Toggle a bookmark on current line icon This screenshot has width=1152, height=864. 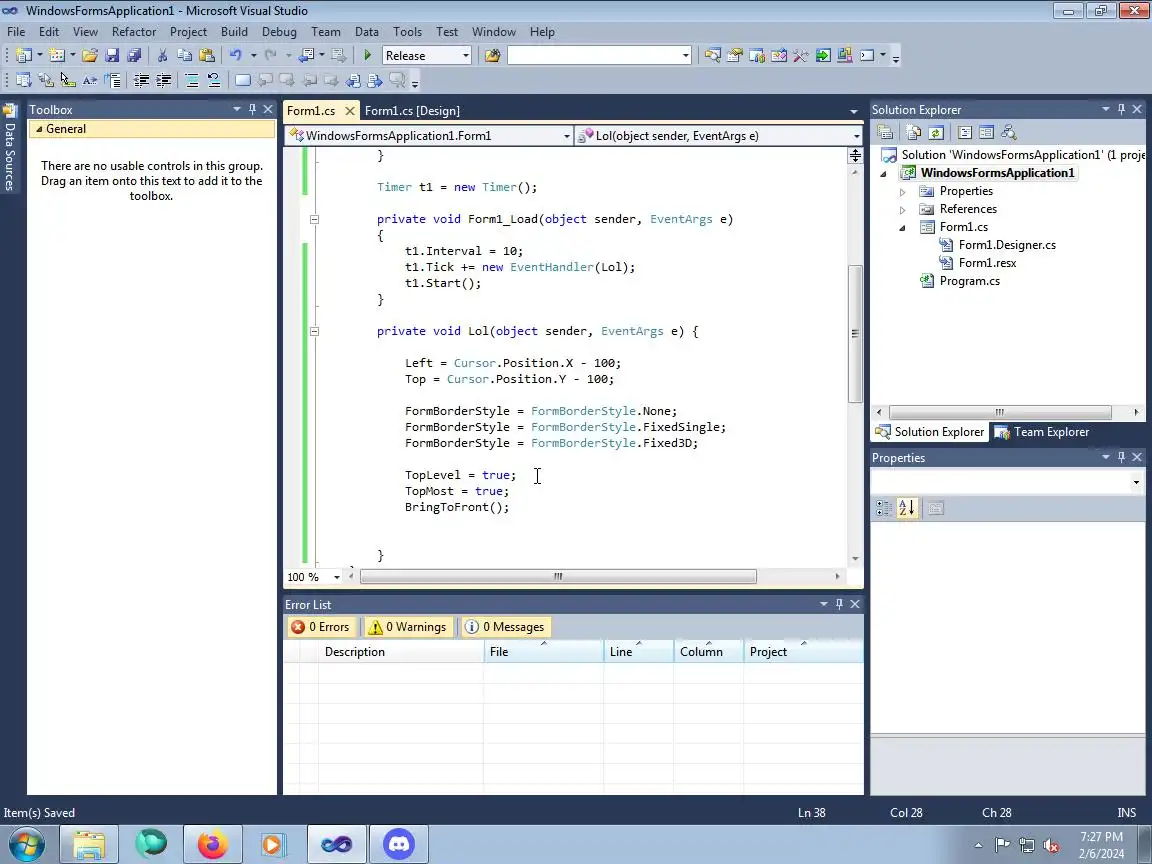242,80
